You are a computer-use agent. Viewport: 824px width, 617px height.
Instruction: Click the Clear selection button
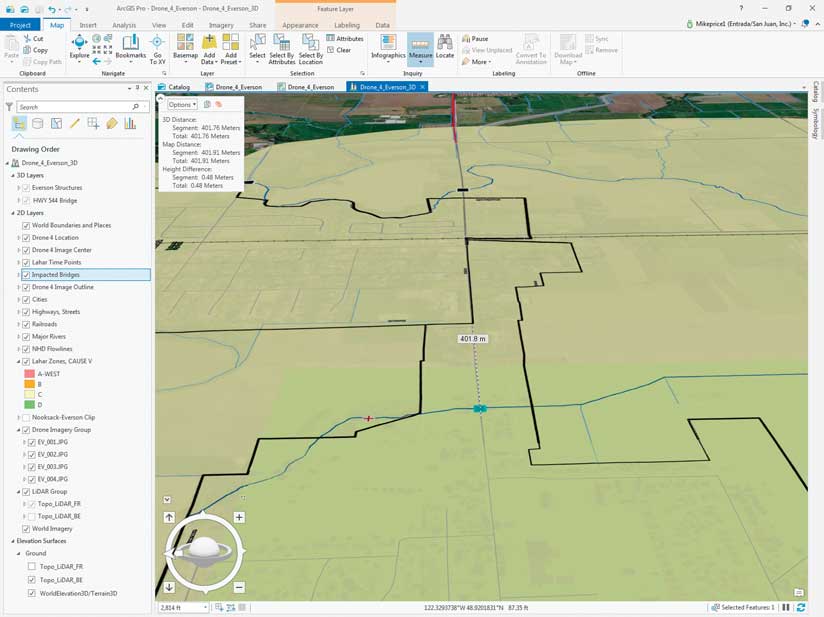pyautogui.click(x=339, y=50)
